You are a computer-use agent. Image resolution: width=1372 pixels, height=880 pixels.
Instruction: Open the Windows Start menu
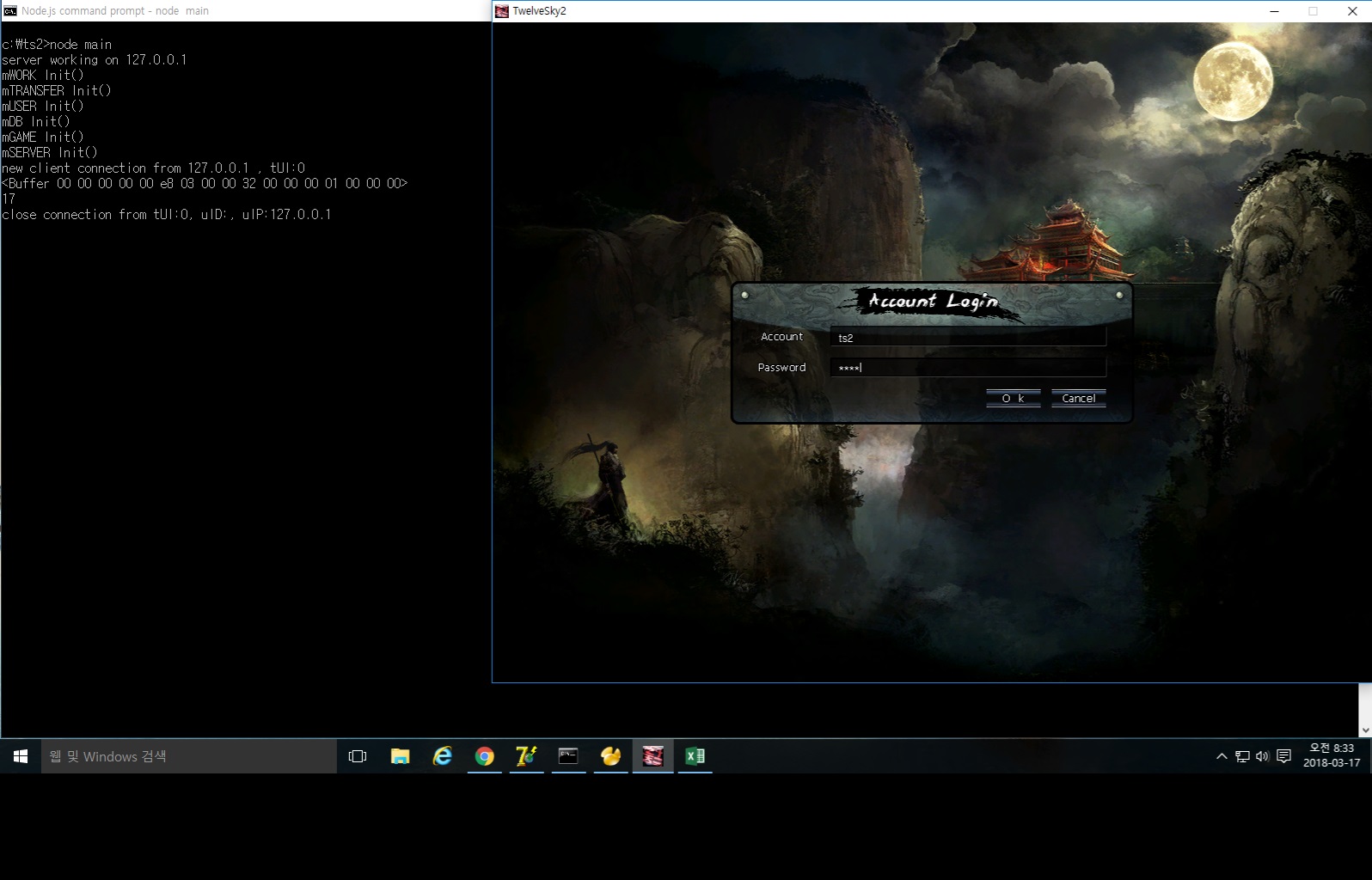[x=21, y=756]
